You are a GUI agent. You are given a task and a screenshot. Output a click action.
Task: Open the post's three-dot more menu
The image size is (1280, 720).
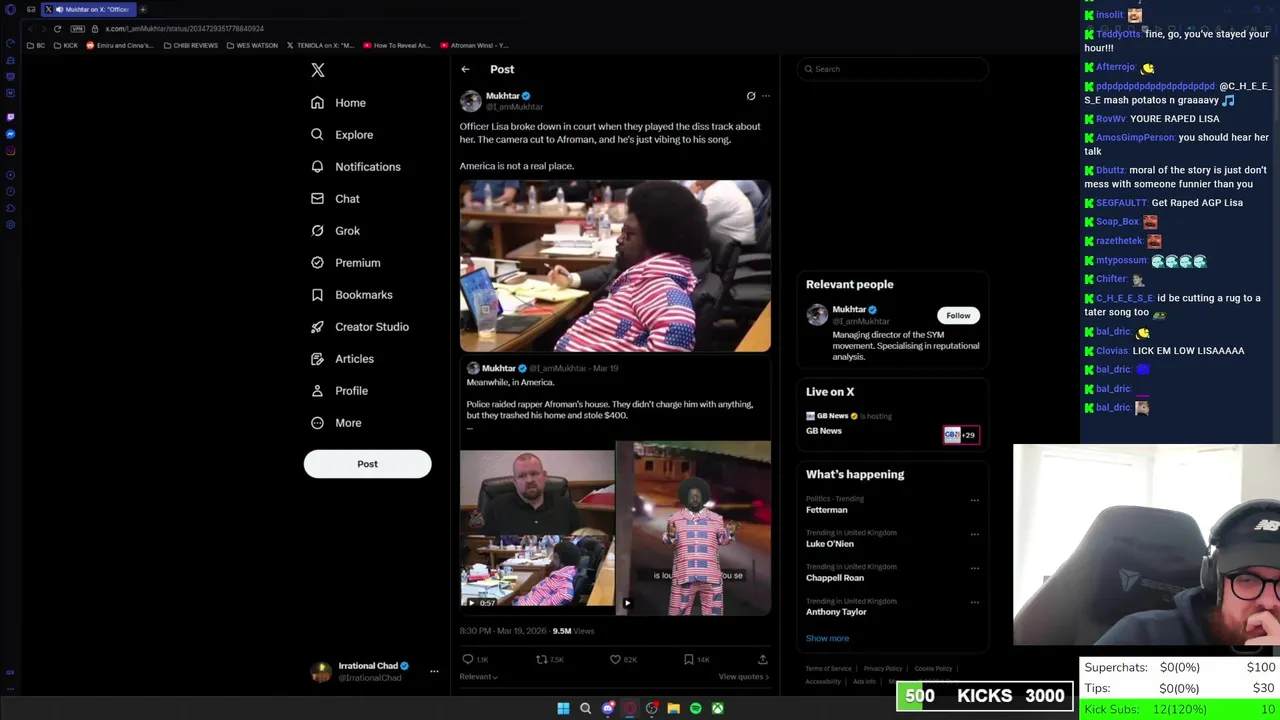pos(766,96)
